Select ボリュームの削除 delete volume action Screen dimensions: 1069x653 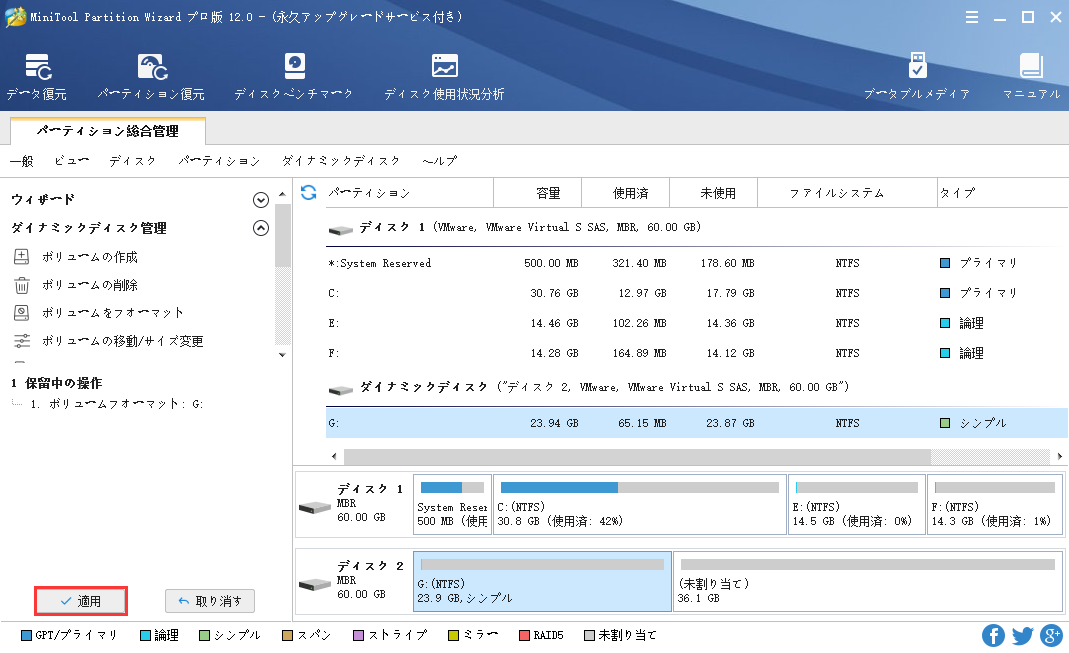89,285
